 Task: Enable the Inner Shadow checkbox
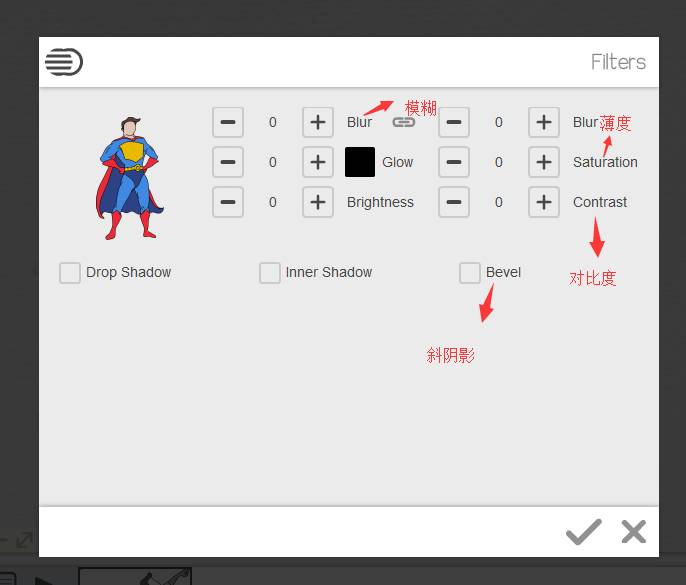[270, 273]
